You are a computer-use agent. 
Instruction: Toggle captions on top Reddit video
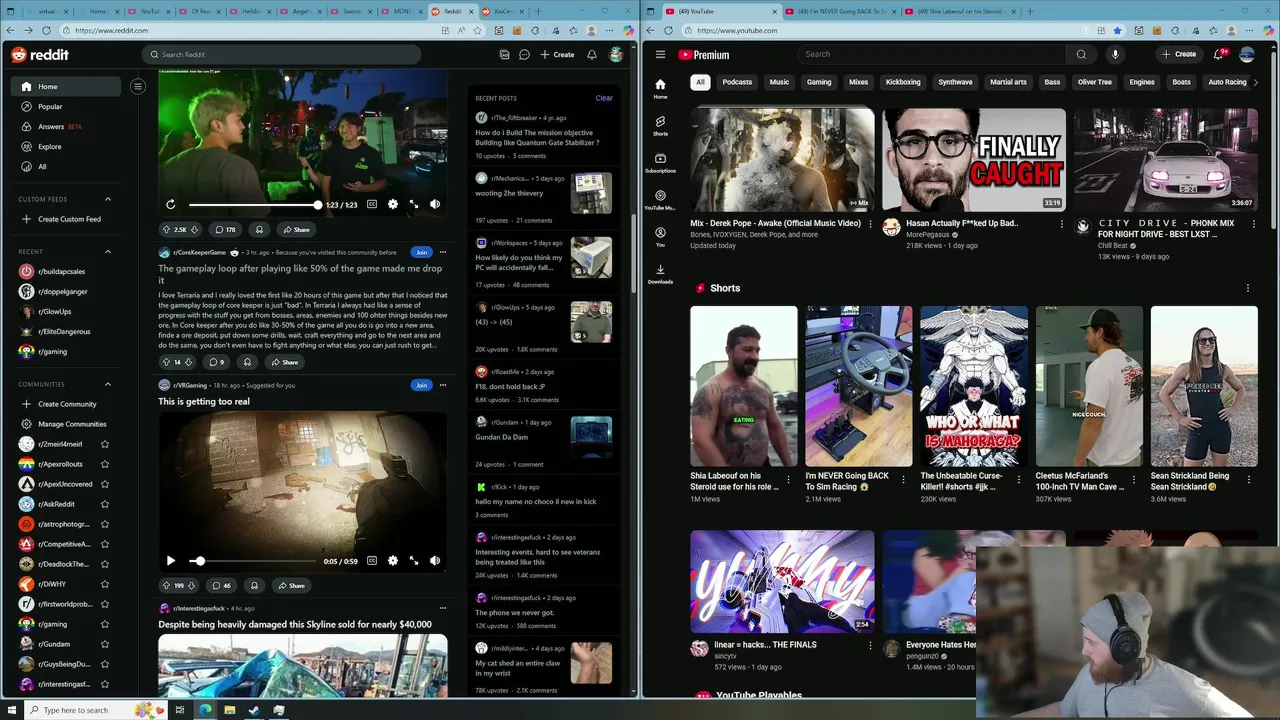tap(372, 204)
